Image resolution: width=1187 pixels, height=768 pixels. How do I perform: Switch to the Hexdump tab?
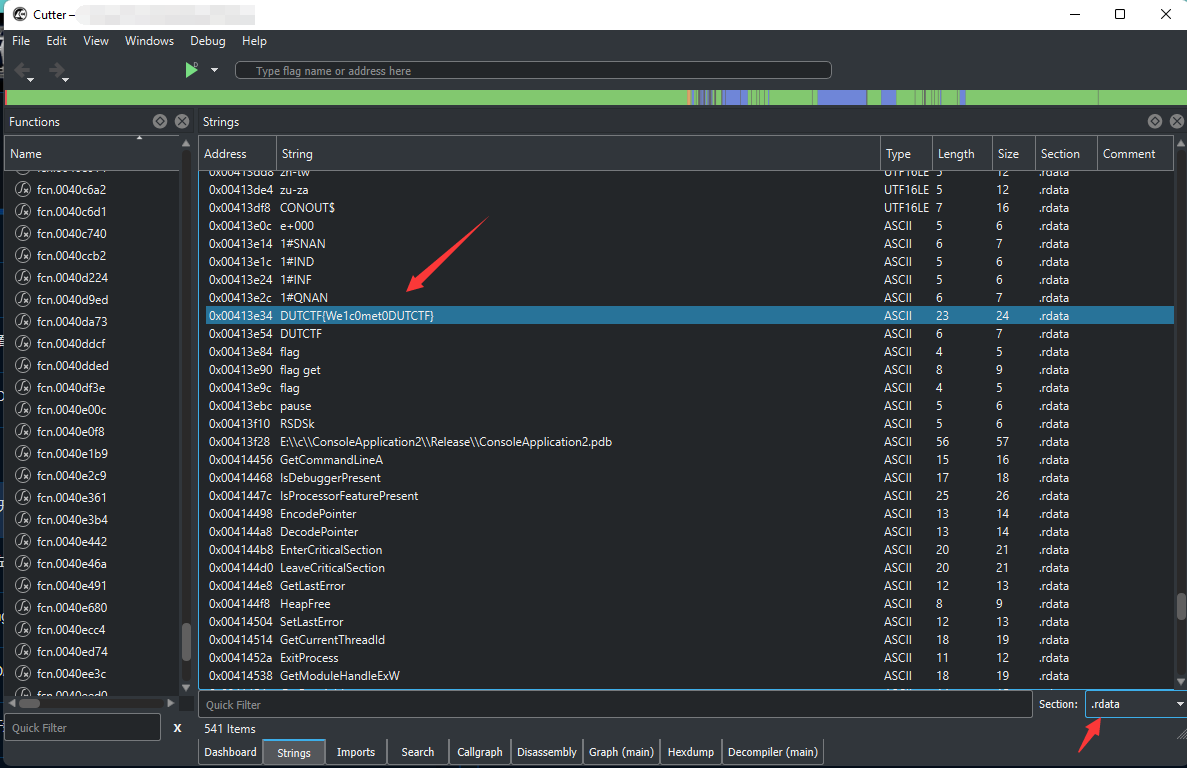[690, 752]
